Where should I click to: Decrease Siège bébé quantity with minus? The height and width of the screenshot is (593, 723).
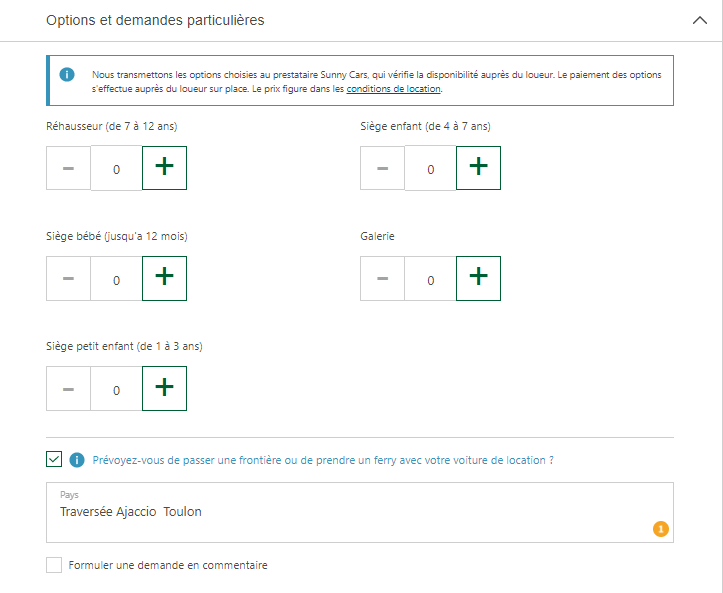68,279
